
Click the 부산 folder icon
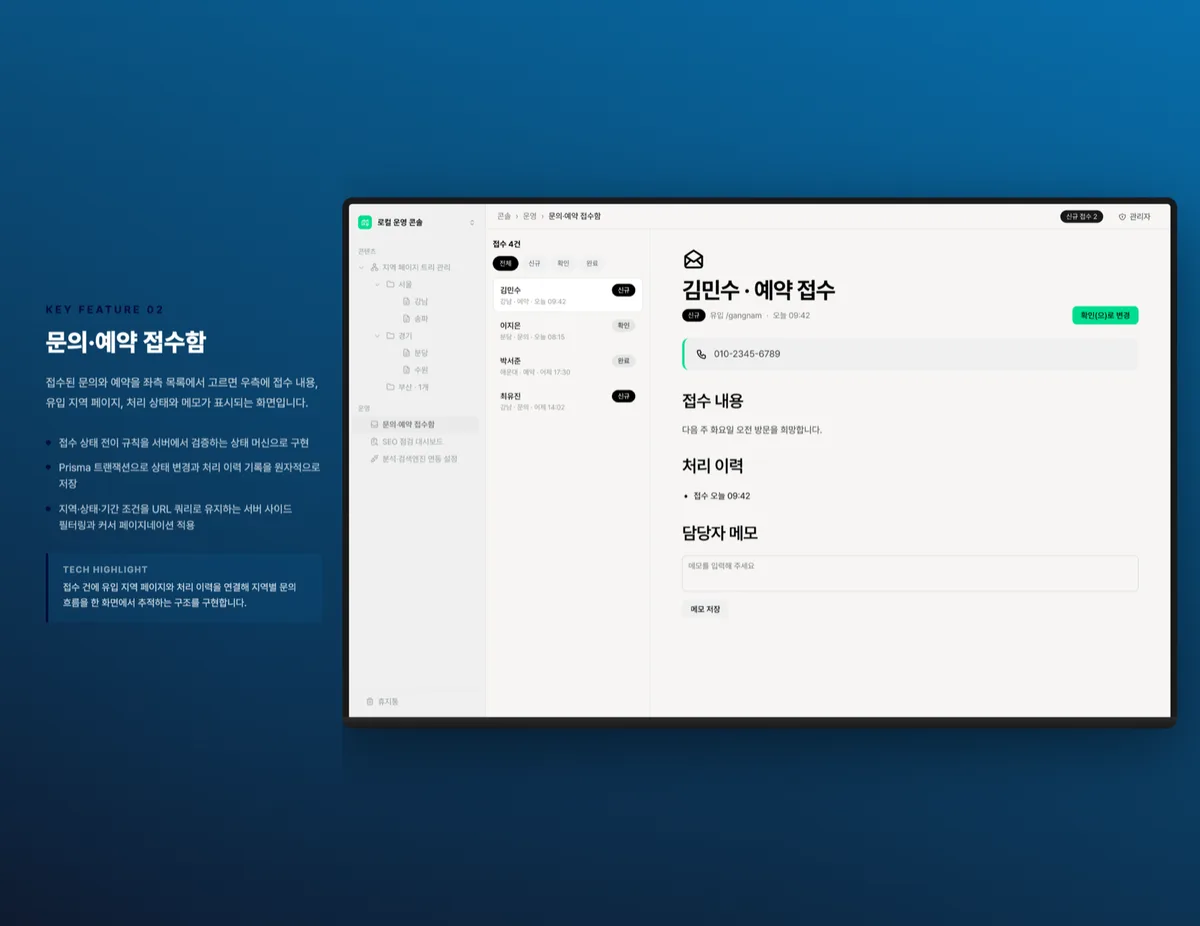(391, 387)
